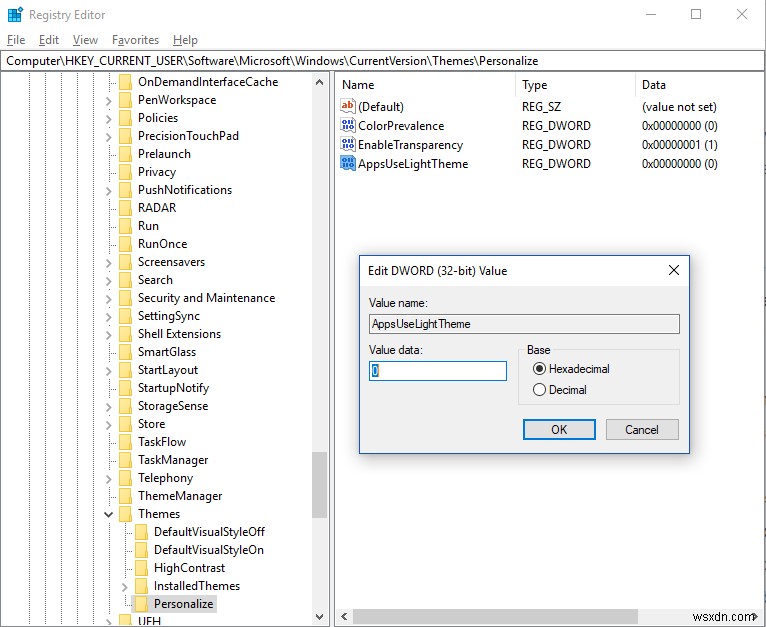Click the HighContrast folder icon

click(x=142, y=568)
